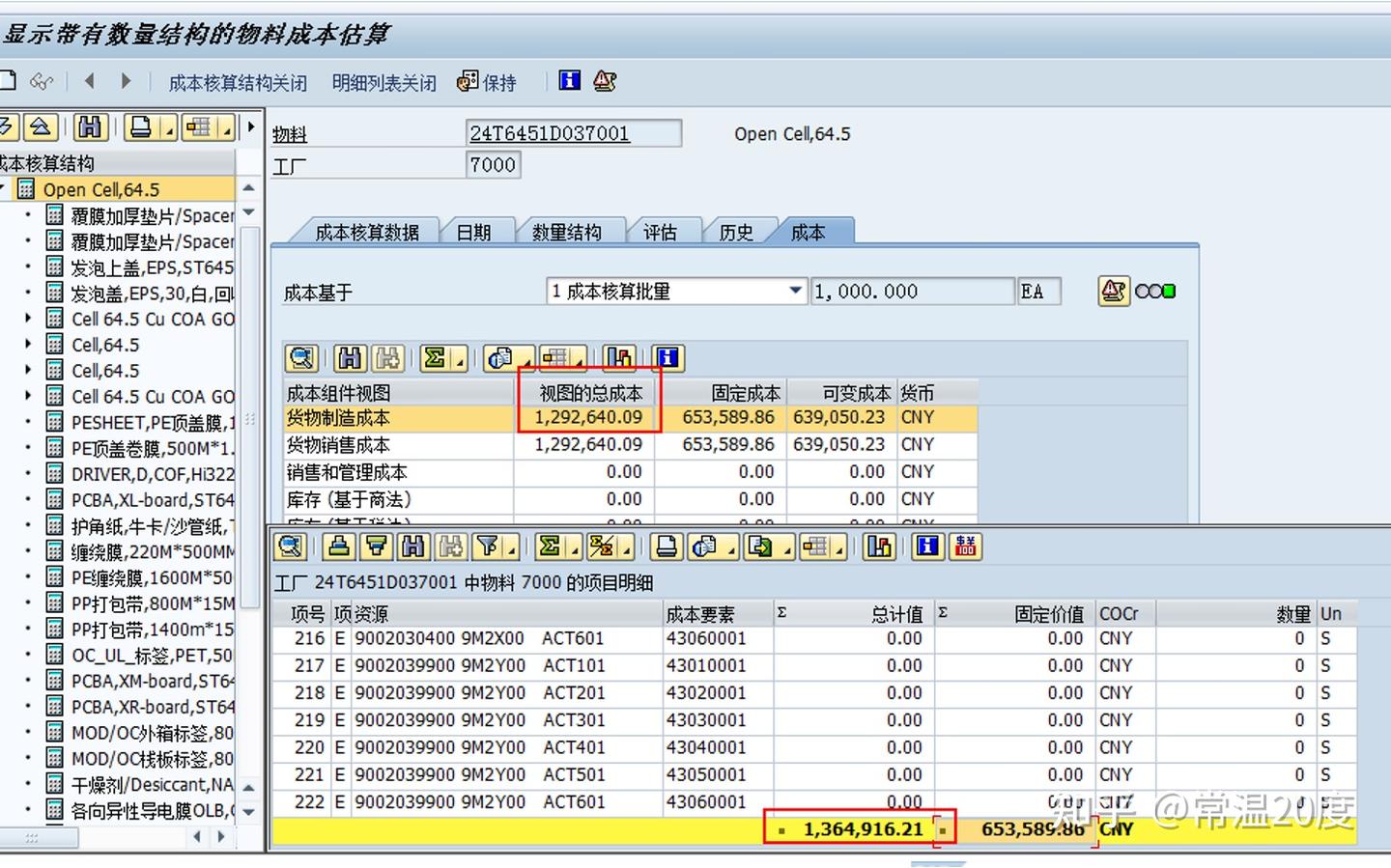Click the currency (¥100) conversion icon
This screenshot has height=868, width=1391.
[966, 546]
